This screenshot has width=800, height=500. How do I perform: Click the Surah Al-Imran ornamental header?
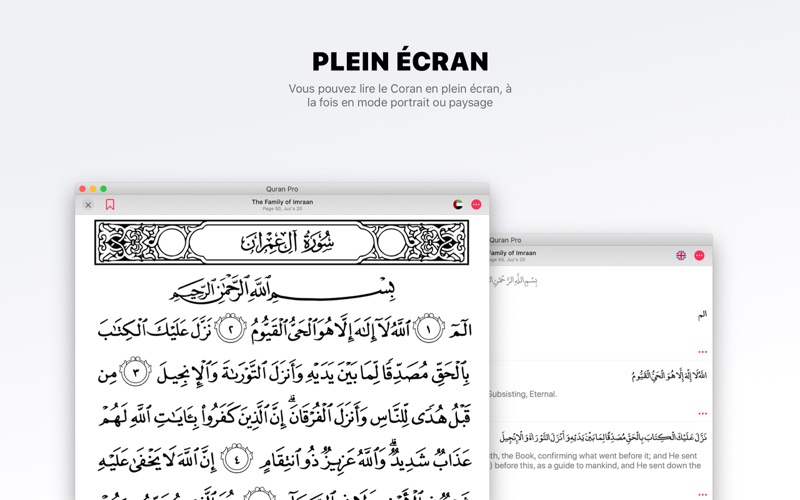pos(282,242)
